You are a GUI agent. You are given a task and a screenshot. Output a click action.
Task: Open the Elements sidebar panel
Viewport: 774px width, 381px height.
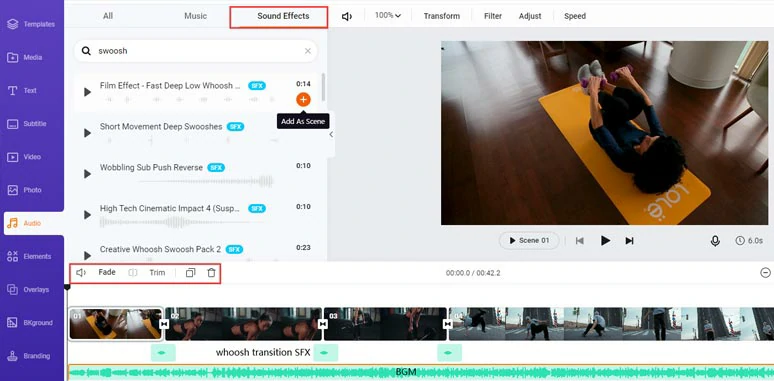[32, 256]
